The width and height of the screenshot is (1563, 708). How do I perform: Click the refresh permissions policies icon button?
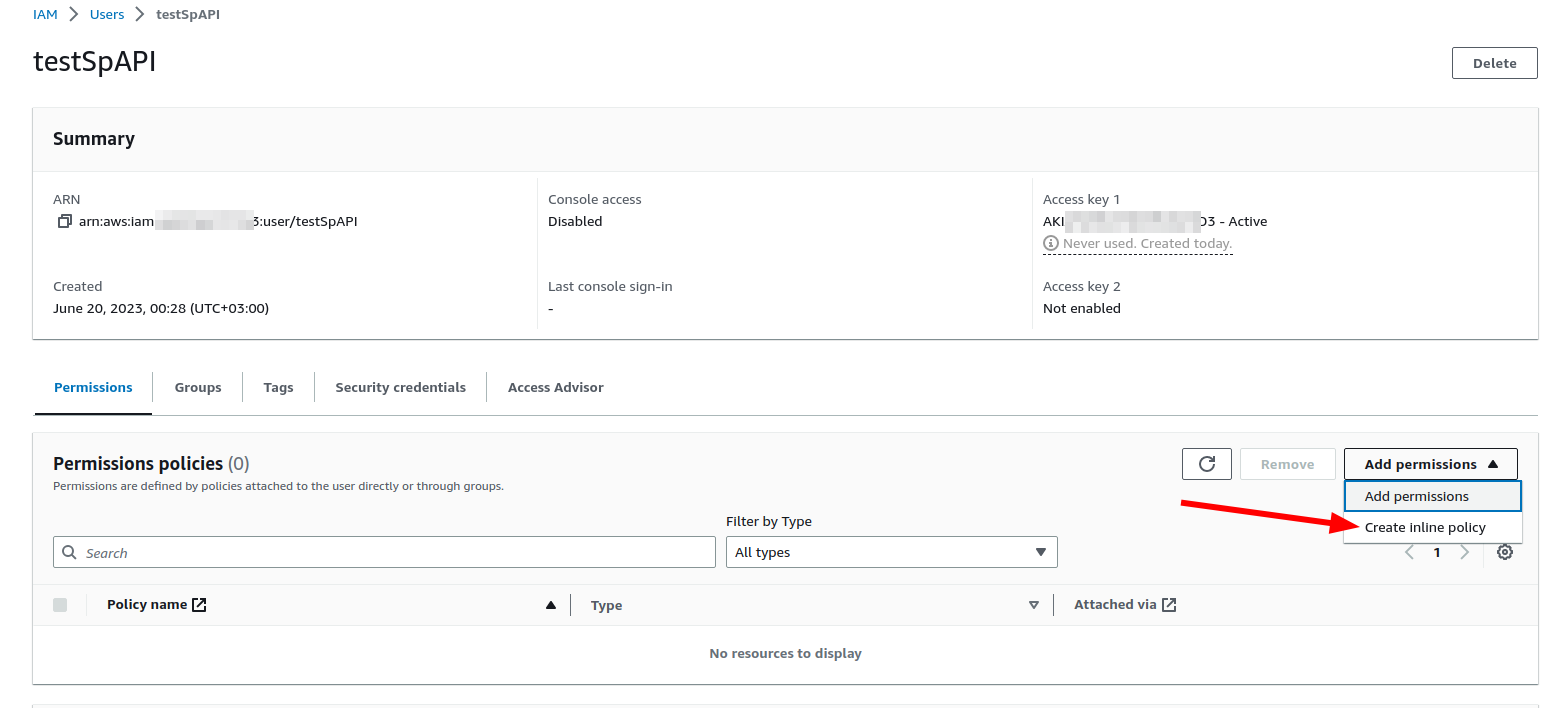tap(1207, 464)
